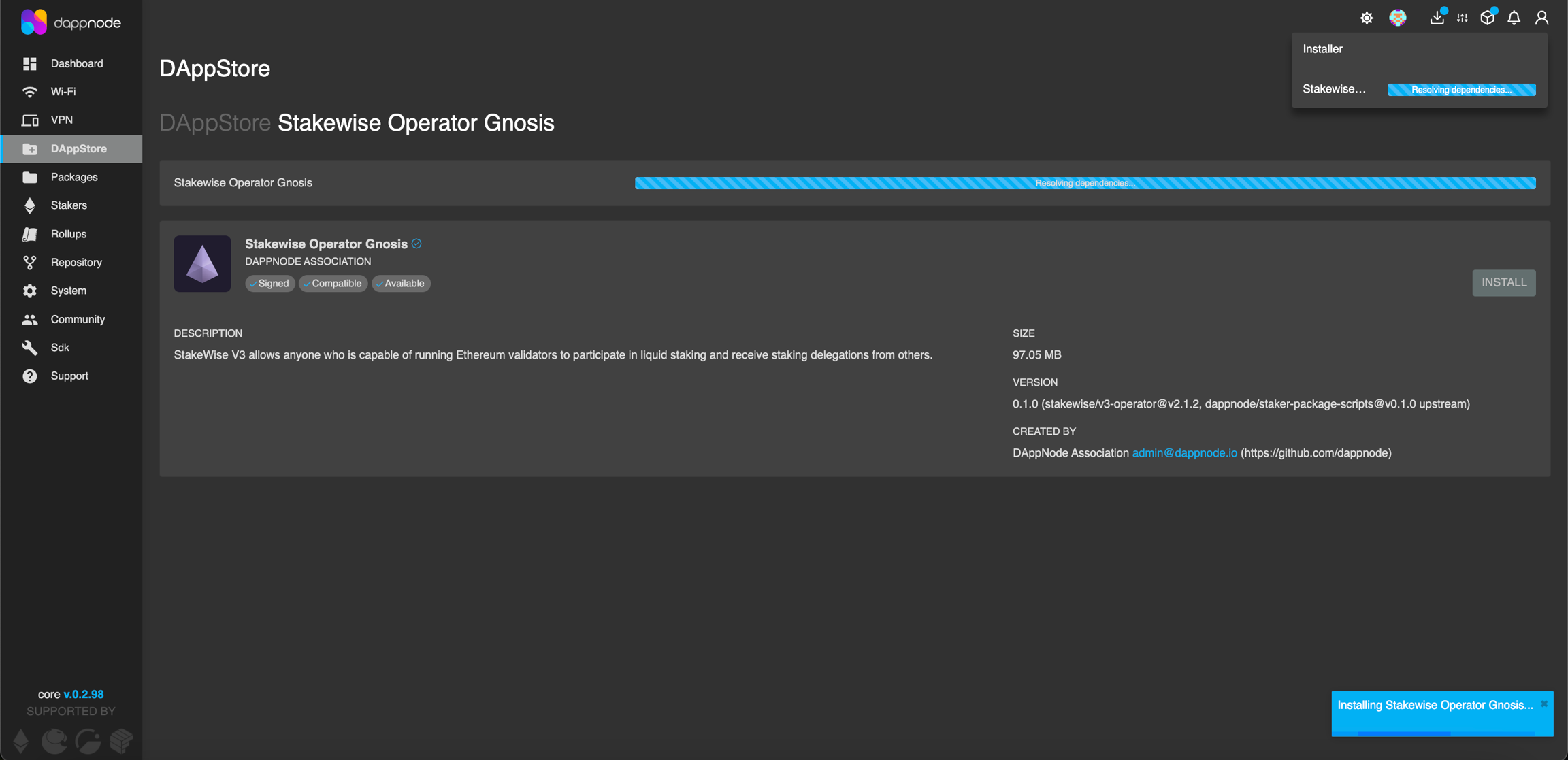Open the Wi-Fi sidebar item
Screen dimensions: 1568x760
pos(63,92)
